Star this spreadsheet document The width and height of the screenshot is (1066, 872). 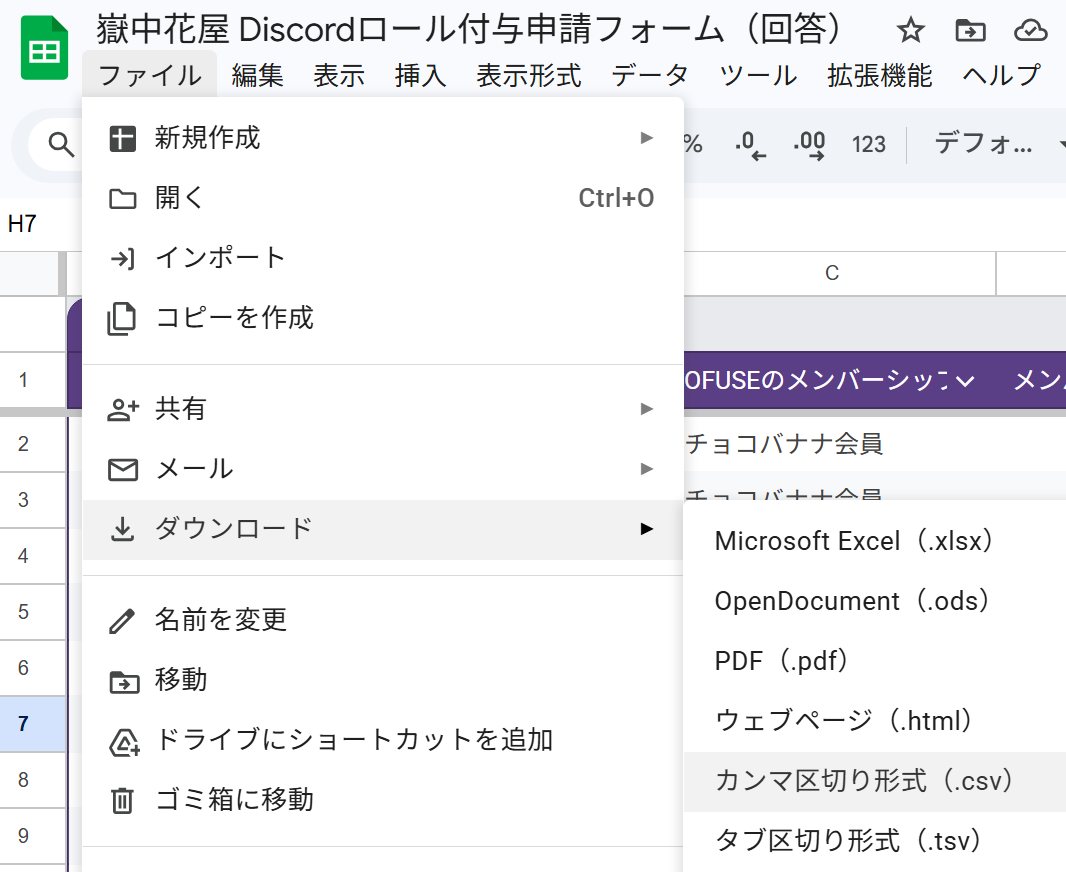[910, 31]
